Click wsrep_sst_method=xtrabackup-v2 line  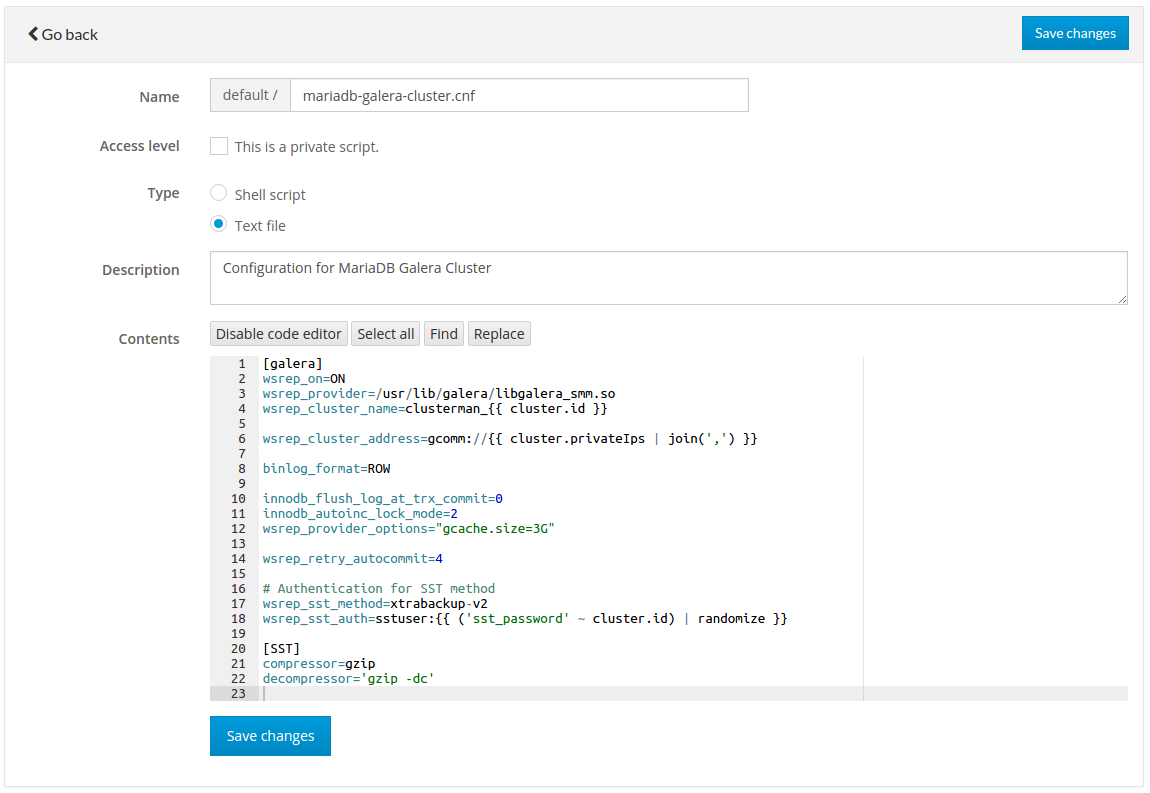click(x=375, y=604)
